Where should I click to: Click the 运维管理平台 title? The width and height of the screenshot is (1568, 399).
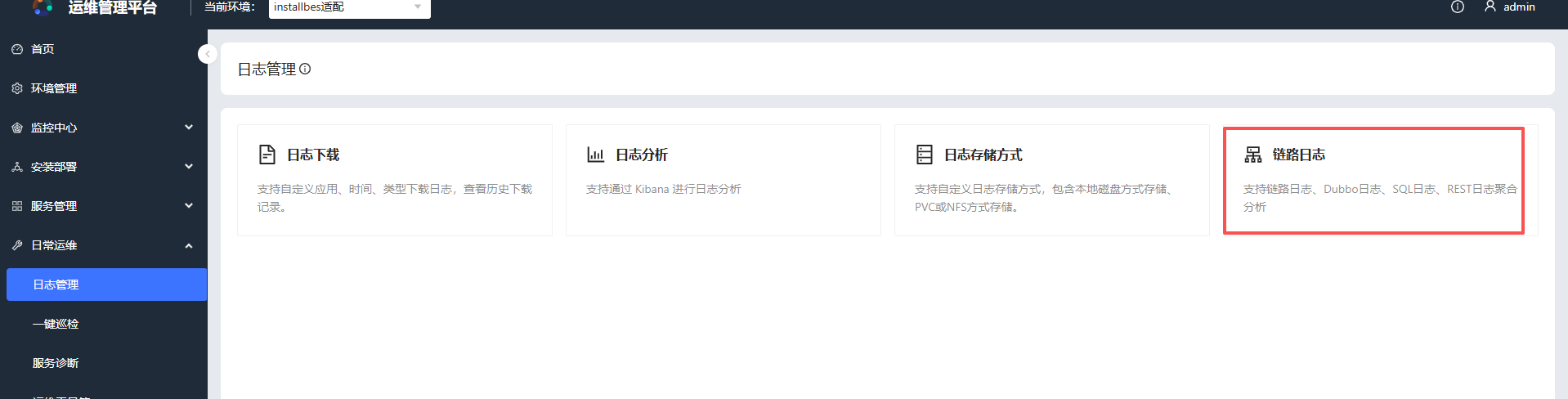tap(113, 7)
